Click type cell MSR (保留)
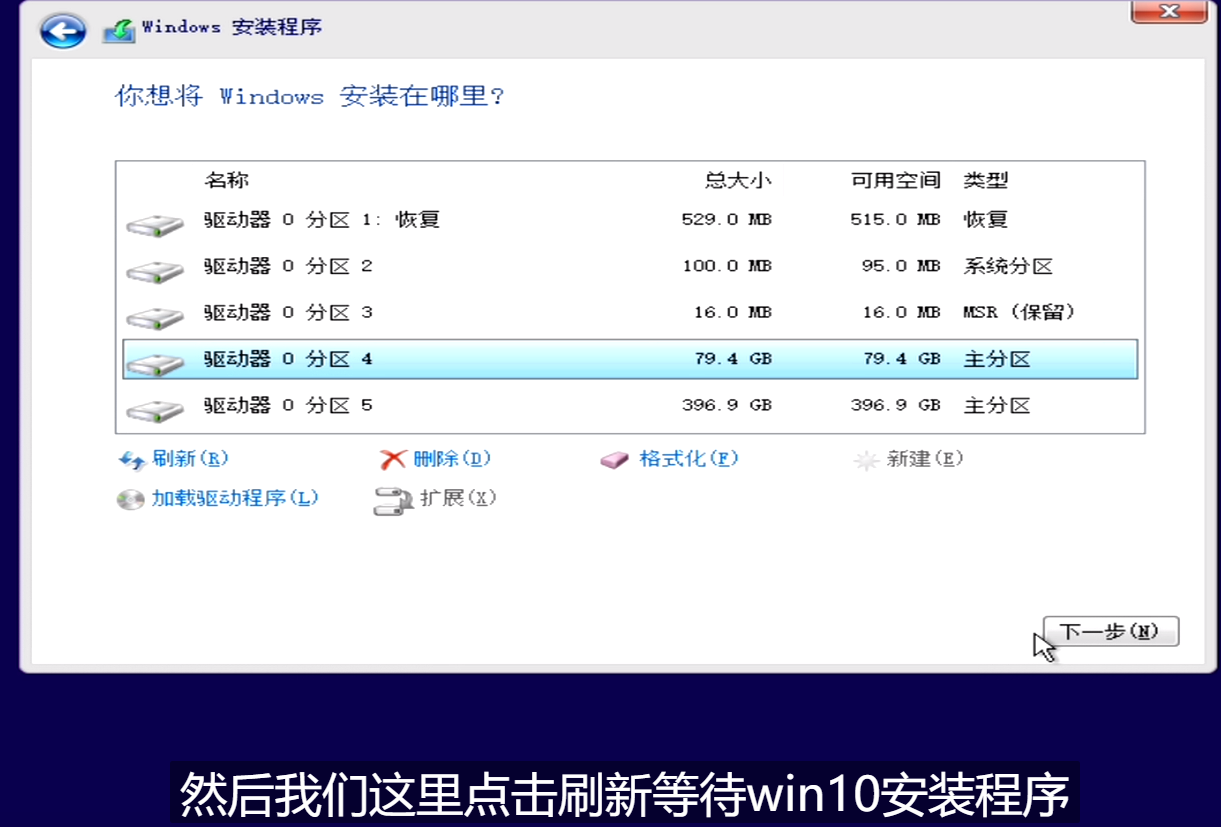The height and width of the screenshot is (827, 1221). (x=1020, y=312)
